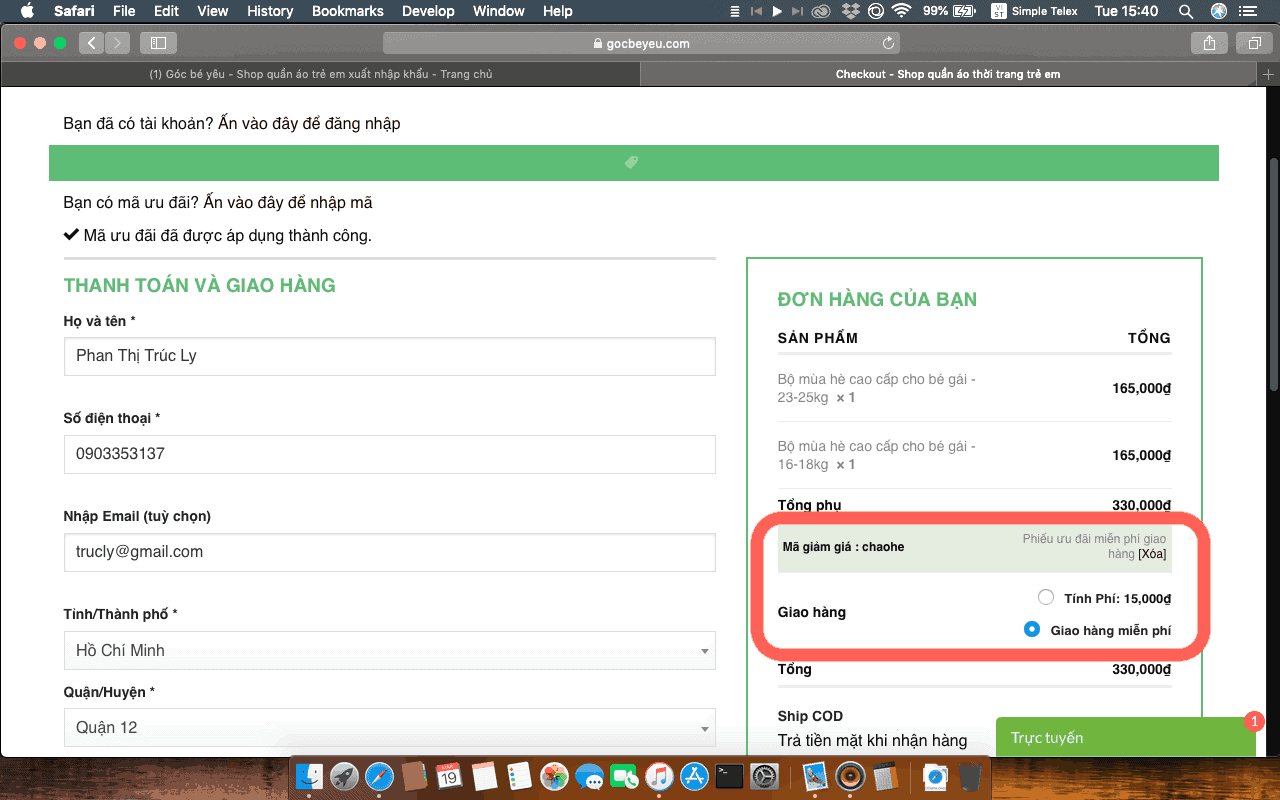Open the Quận/Huyện dropdown showing Quận 12
This screenshot has height=800, width=1280.
tap(389, 728)
